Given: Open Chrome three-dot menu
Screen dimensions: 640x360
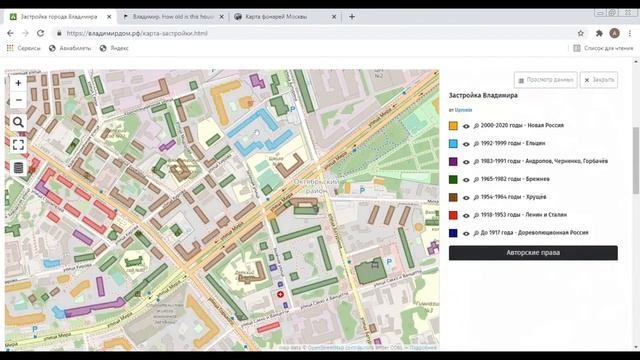Looking at the screenshot, I should coord(630,33).
